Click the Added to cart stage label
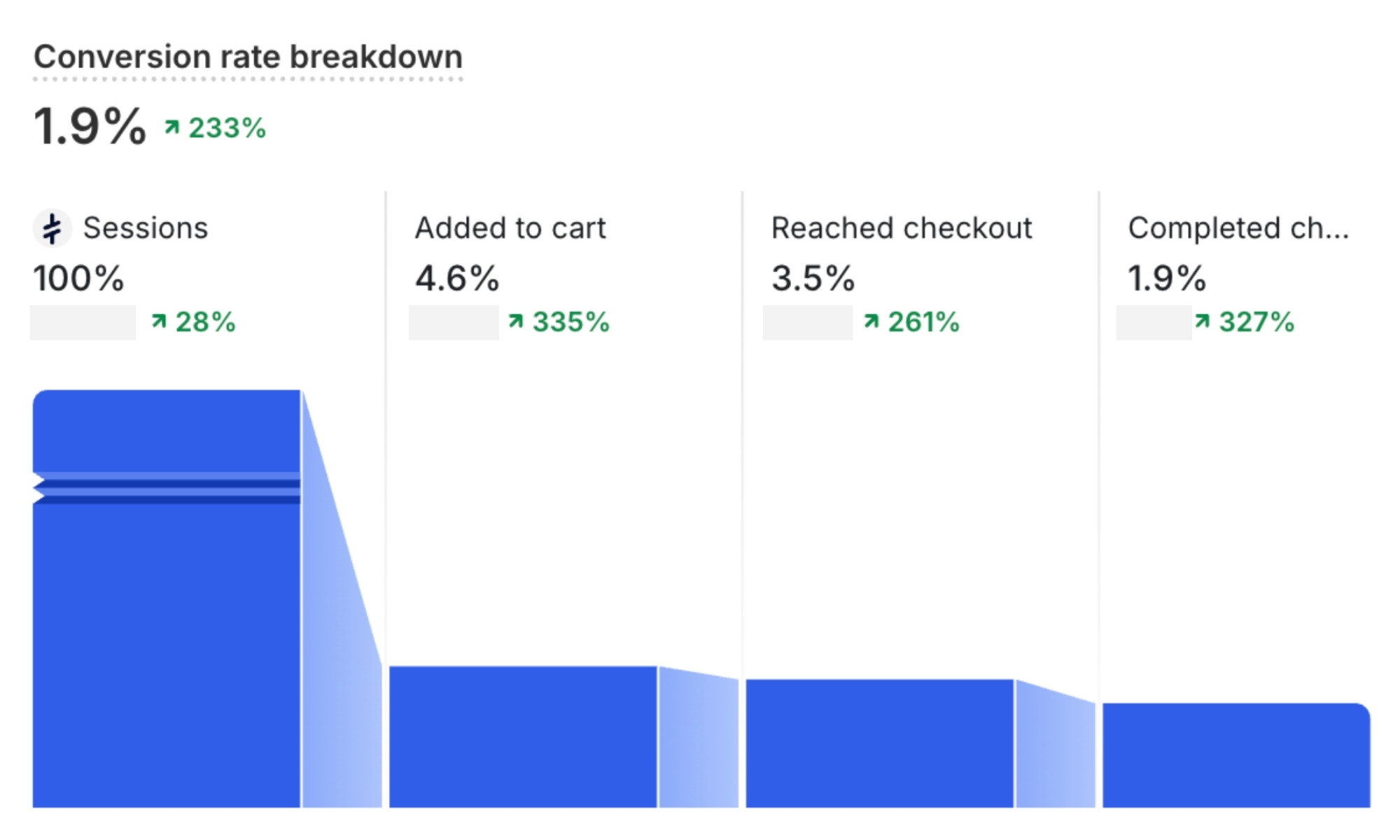Screen dimensions: 1400x840 pos(510,228)
